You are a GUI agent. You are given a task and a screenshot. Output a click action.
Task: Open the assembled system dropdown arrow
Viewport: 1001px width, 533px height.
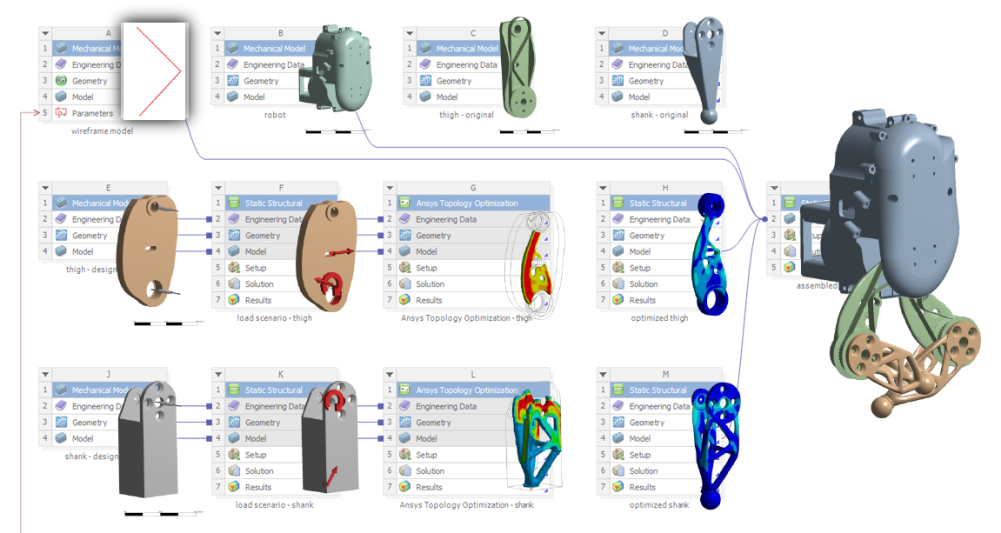[774, 188]
